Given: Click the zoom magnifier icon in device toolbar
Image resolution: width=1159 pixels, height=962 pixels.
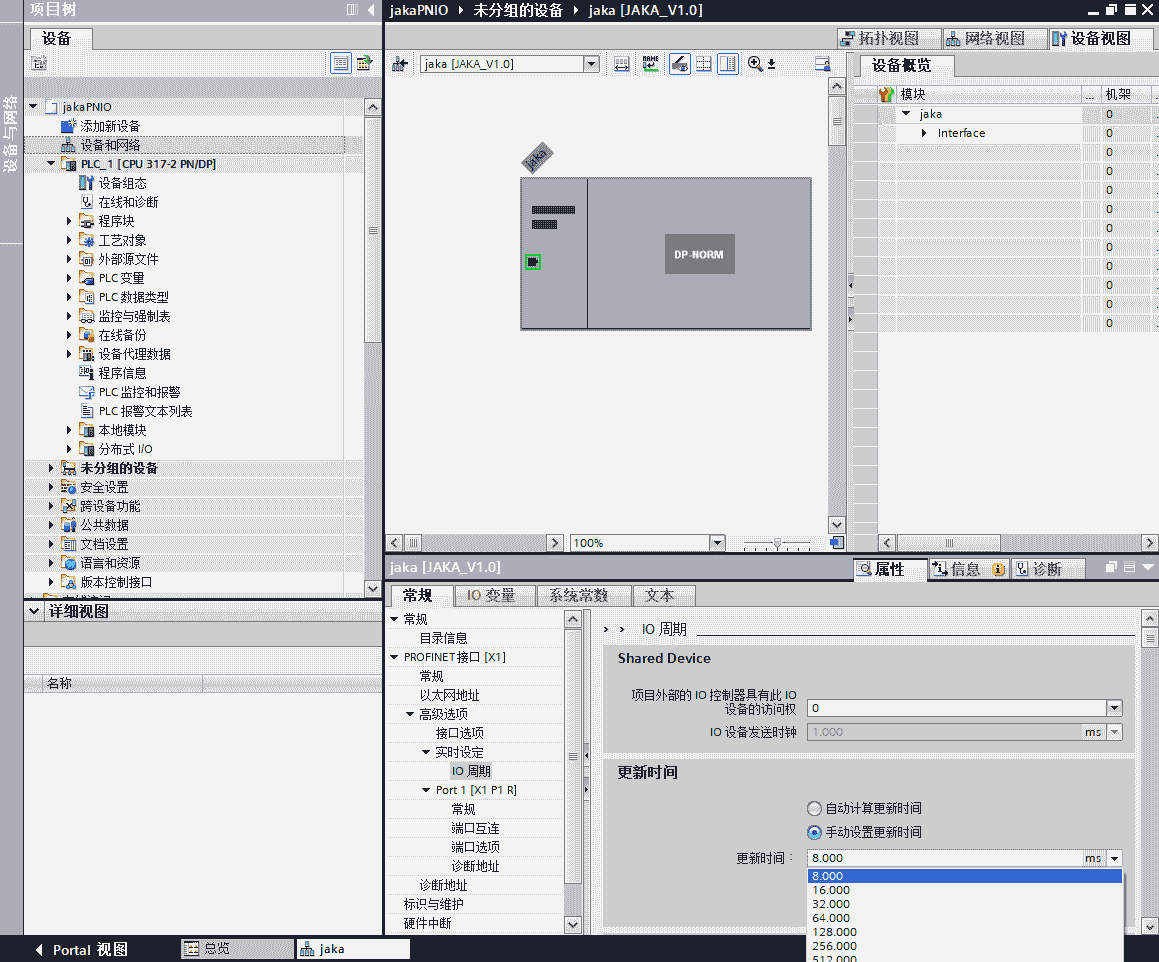Looking at the screenshot, I should [x=755, y=64].
